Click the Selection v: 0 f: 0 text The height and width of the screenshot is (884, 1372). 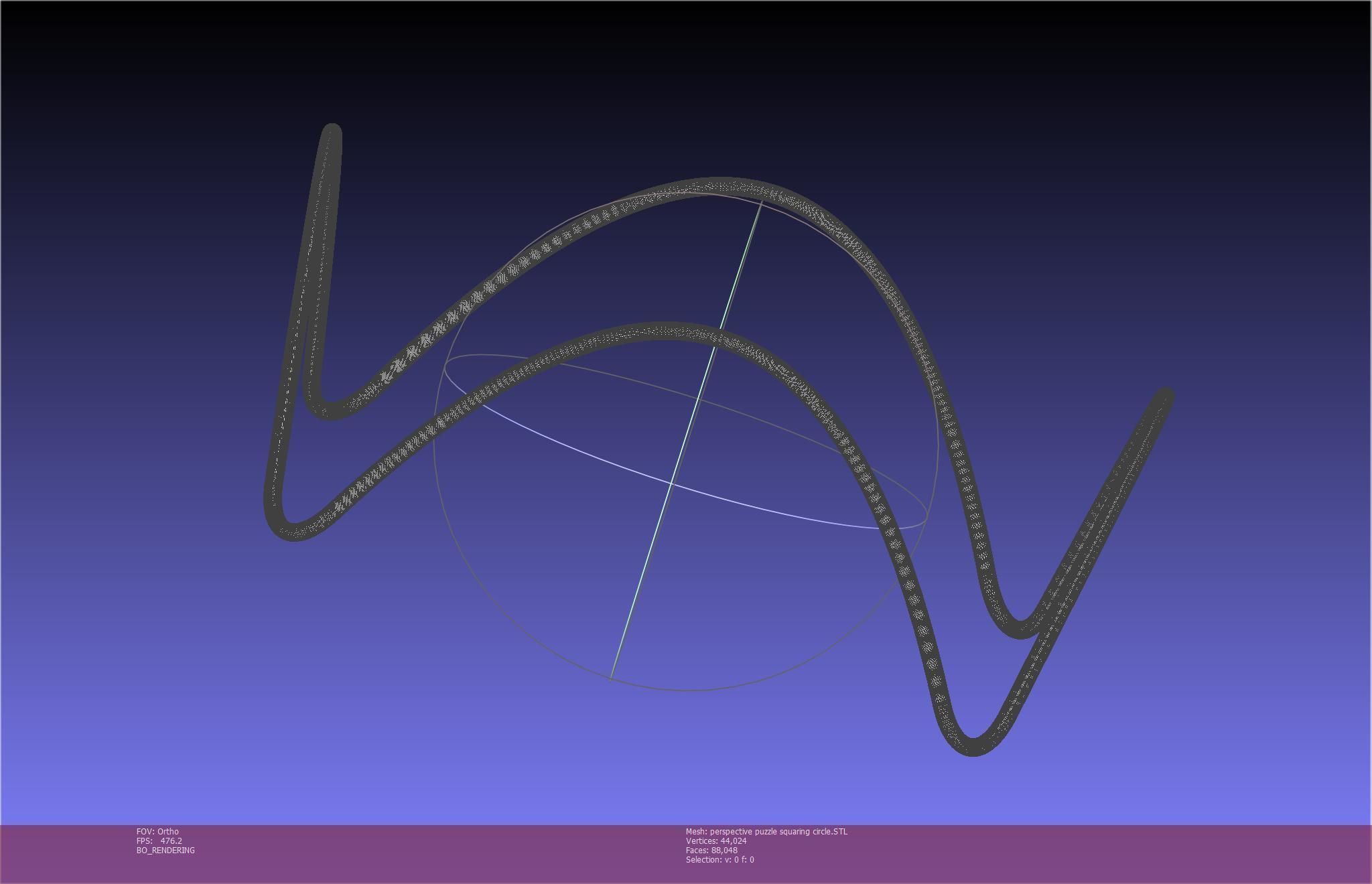pos(719,859)
